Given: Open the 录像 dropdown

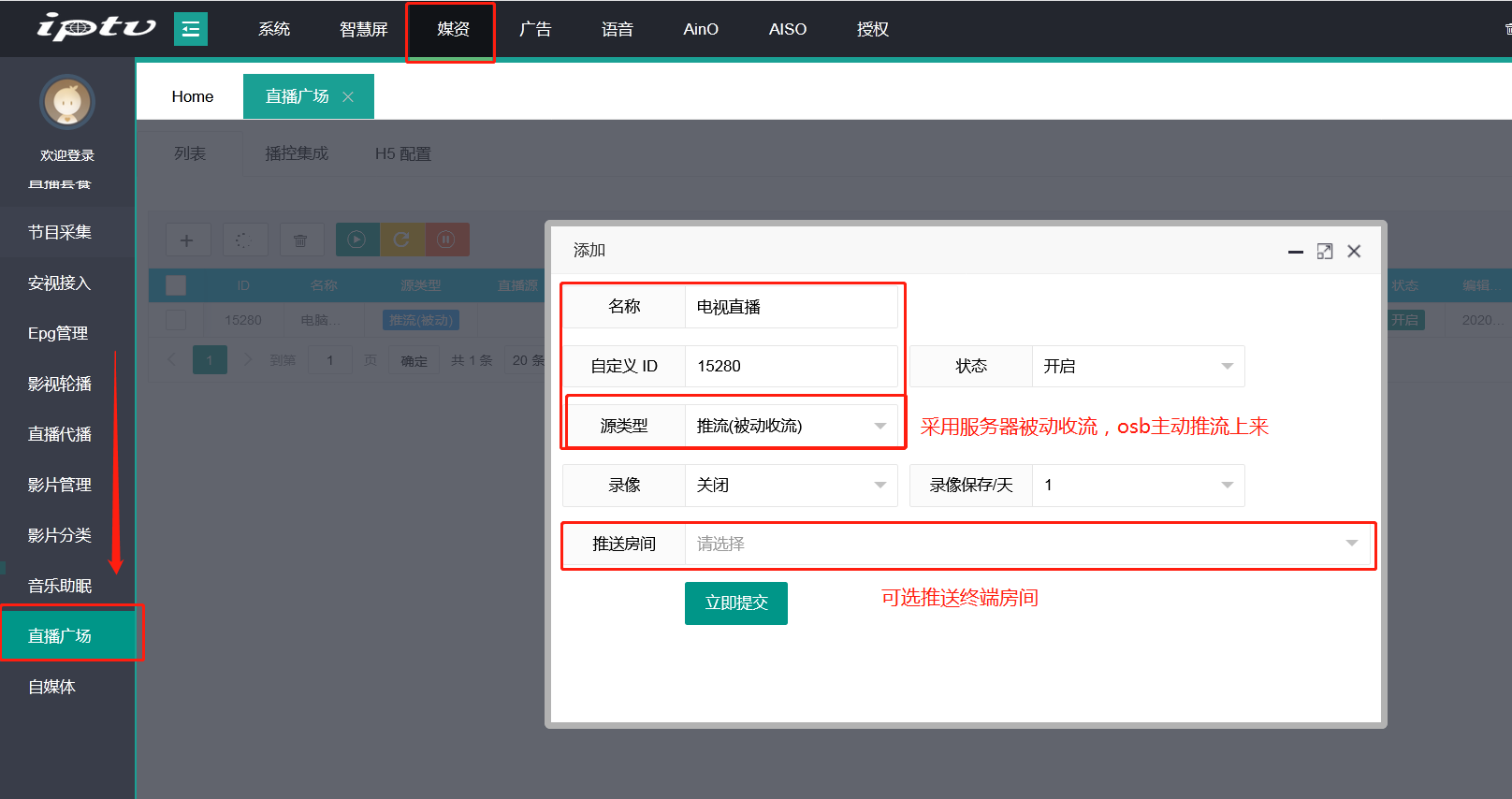Looking at the screenshot, I should point(791,485).
